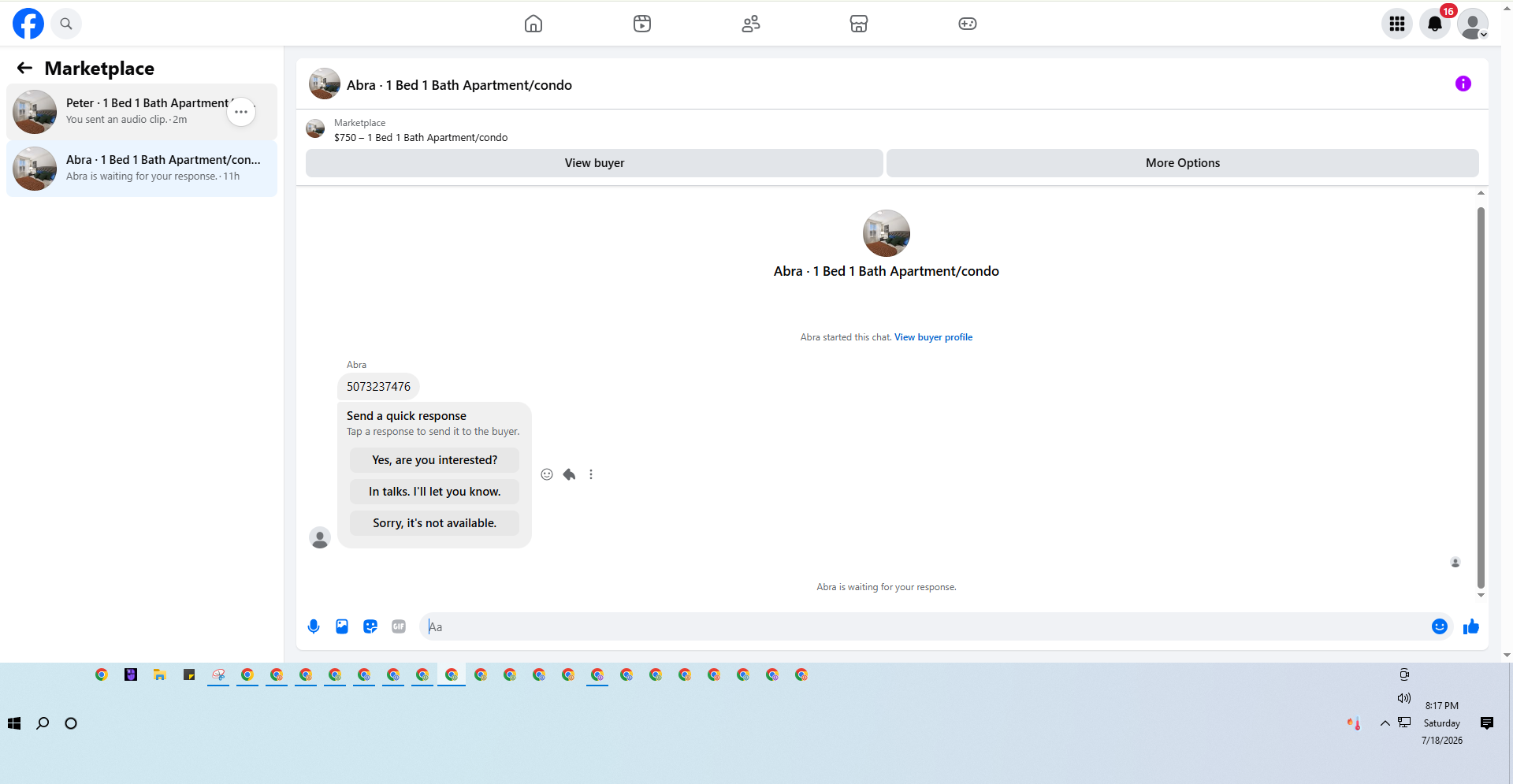Click the chat scroll-down arrow
1513x784 pixels.
click(1481, 595)
